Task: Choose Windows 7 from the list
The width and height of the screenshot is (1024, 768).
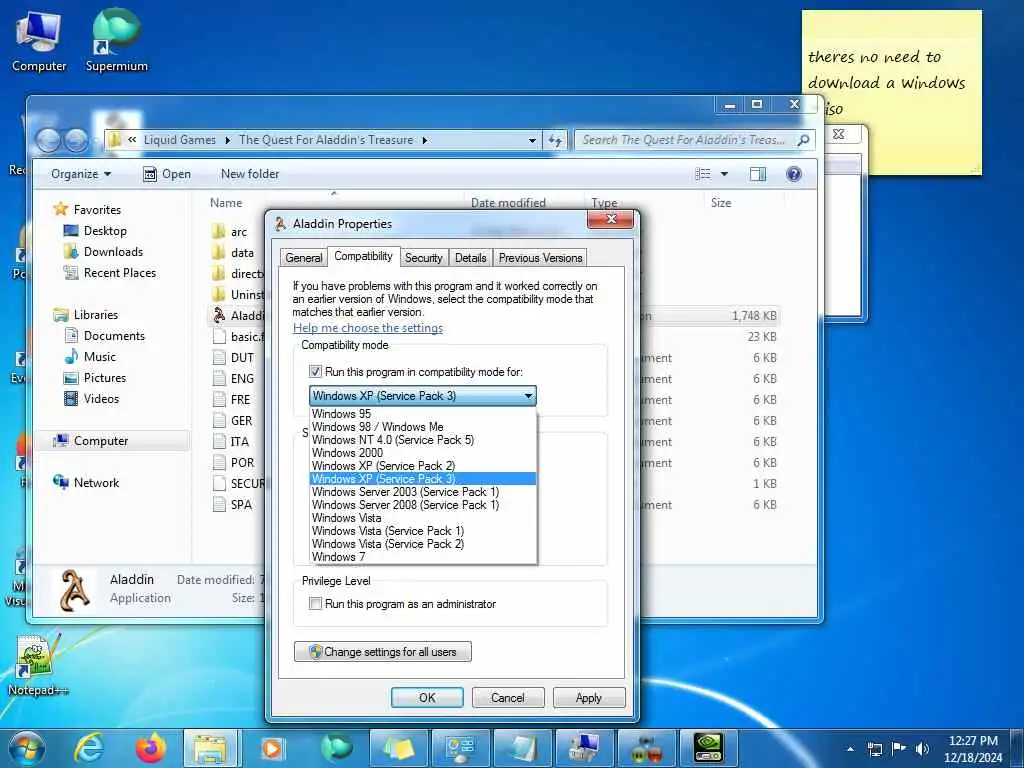Action: pos(423,556)
